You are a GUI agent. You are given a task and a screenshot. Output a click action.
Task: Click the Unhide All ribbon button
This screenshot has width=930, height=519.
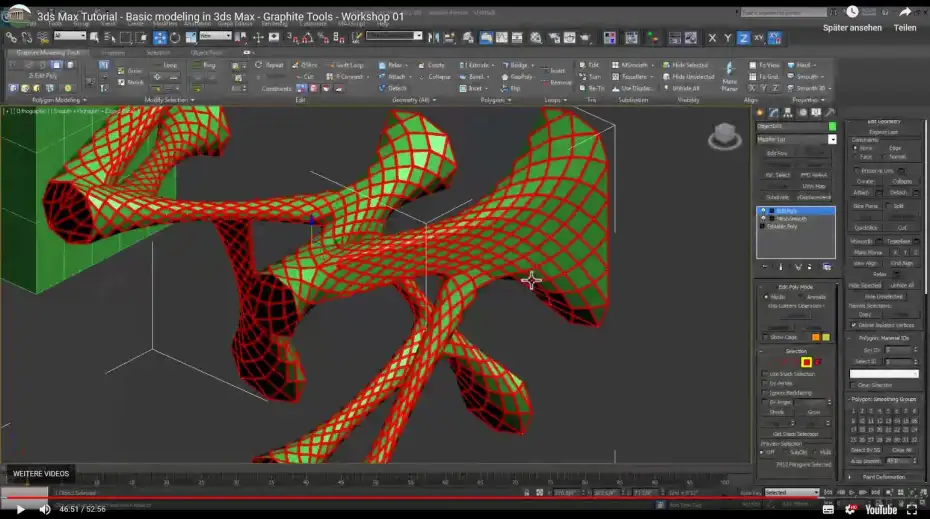click(x=681, y=88)
